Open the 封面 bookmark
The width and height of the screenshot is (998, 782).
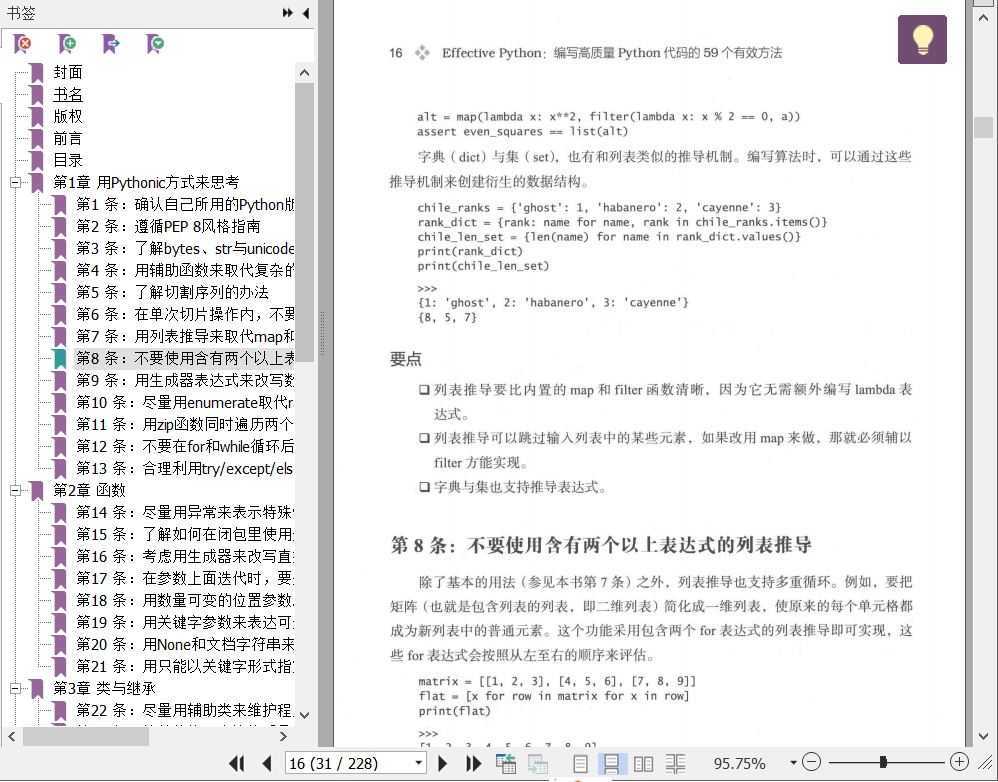67,73
